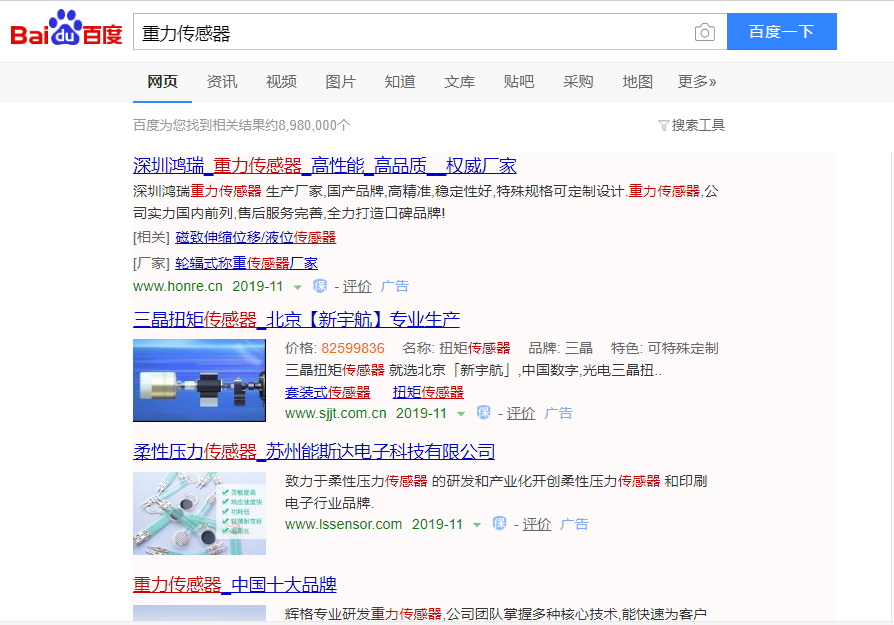The image size is (894, 625).
Task: Open the flexible pressure sensor thumbnail
Action: (x=199, y=513)
